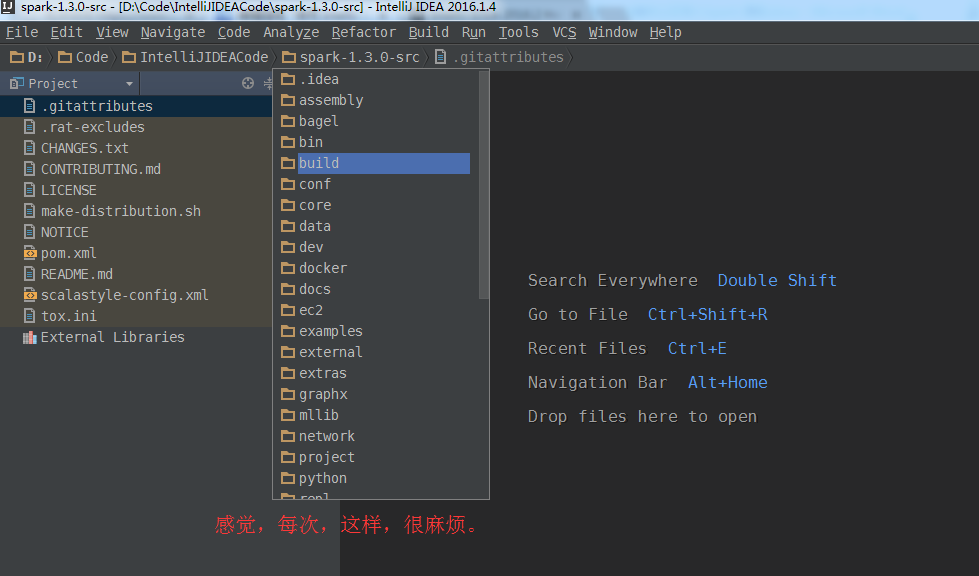979x576 pixels.
Task: Select CHANGES.txt in Project tree
Action: click(x=136, y=149)
